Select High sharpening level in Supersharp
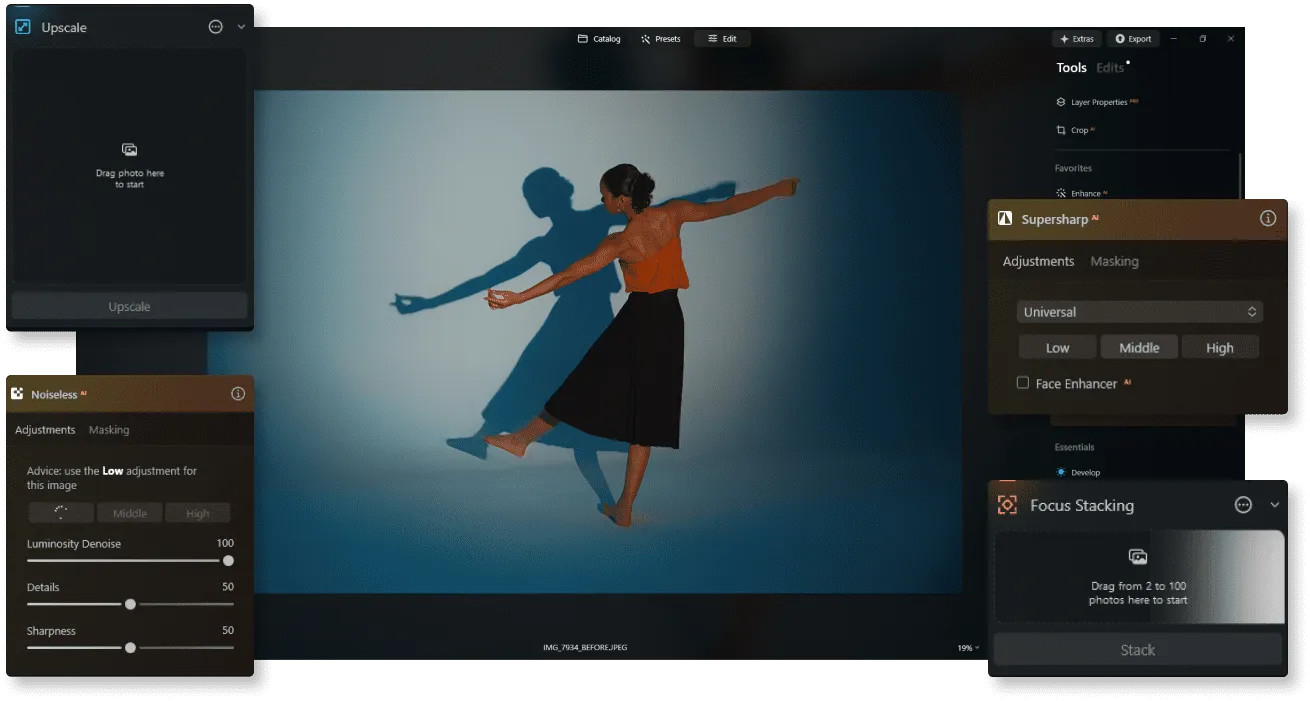Screen dimensions: 1310x701 (1219, 348)
